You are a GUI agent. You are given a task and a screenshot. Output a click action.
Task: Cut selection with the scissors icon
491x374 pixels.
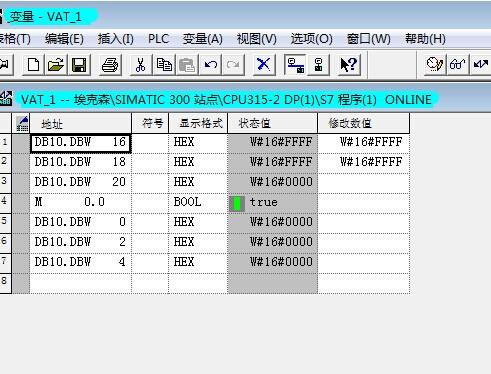(x=141, y=64)
